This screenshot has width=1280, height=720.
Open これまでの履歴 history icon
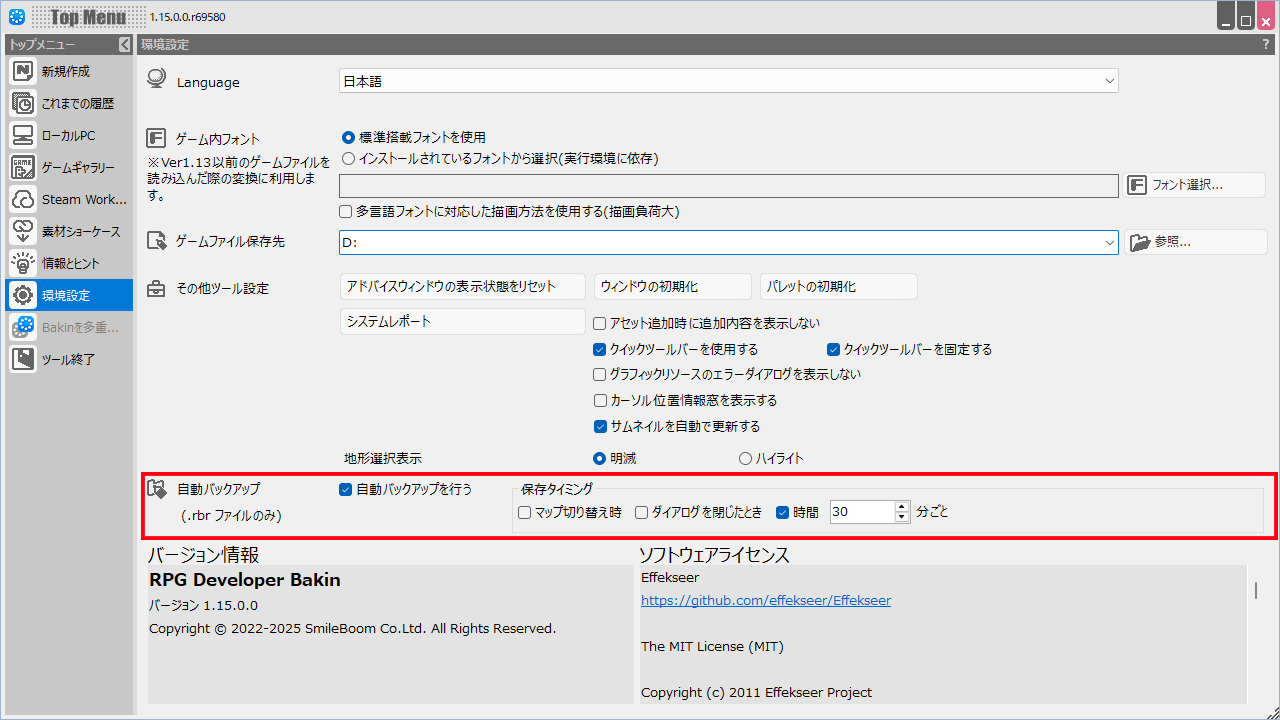point(24,103)
